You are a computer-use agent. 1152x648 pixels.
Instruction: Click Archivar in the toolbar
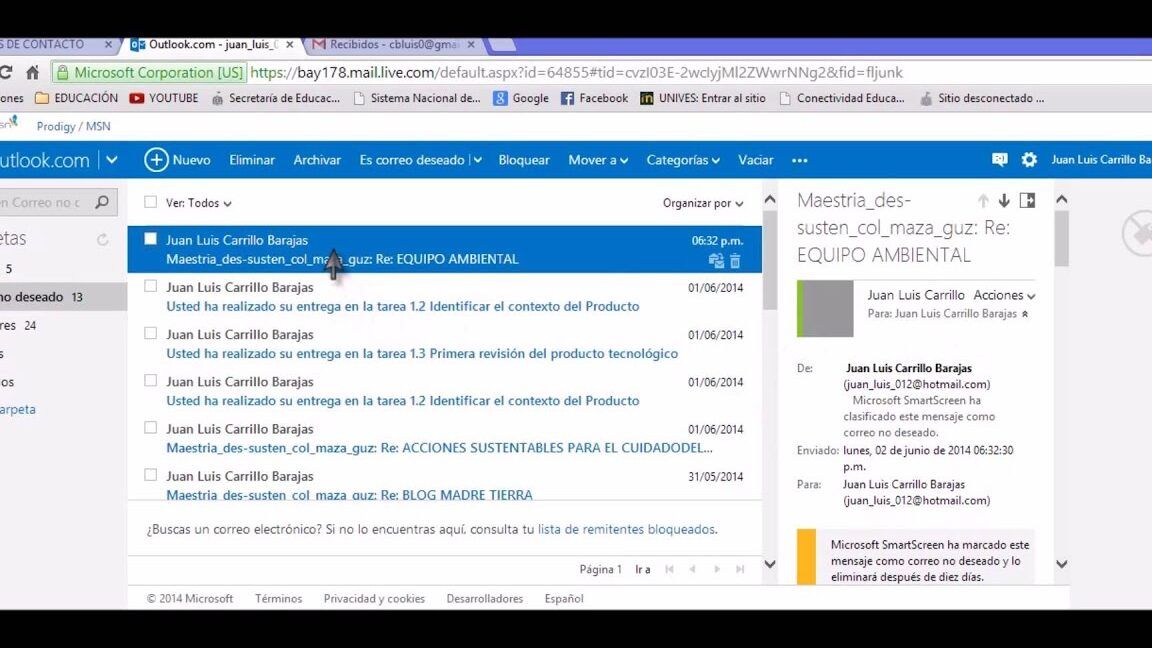coord(317,160)
